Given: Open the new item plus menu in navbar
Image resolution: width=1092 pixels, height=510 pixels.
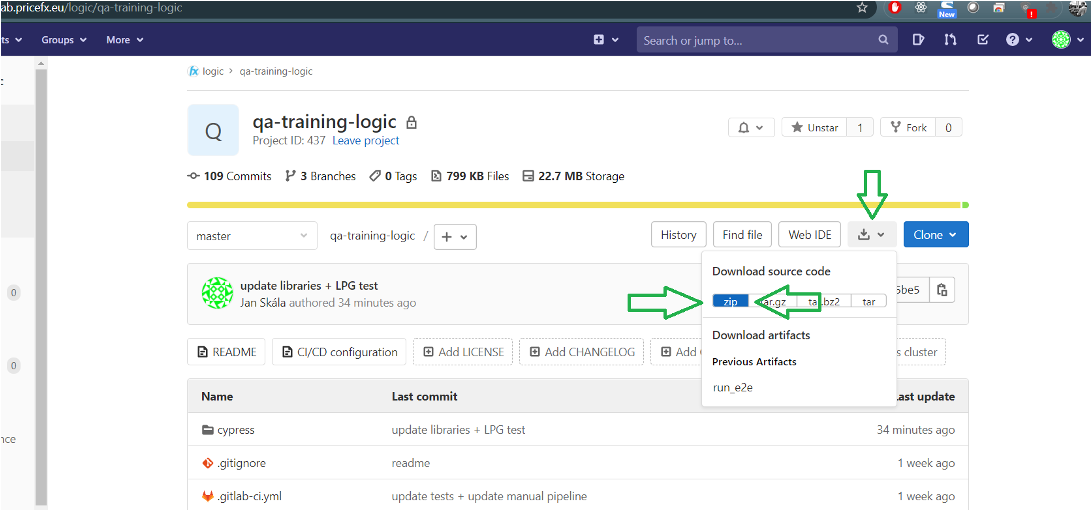Looking at the screenshot, I should pos(605,40).
